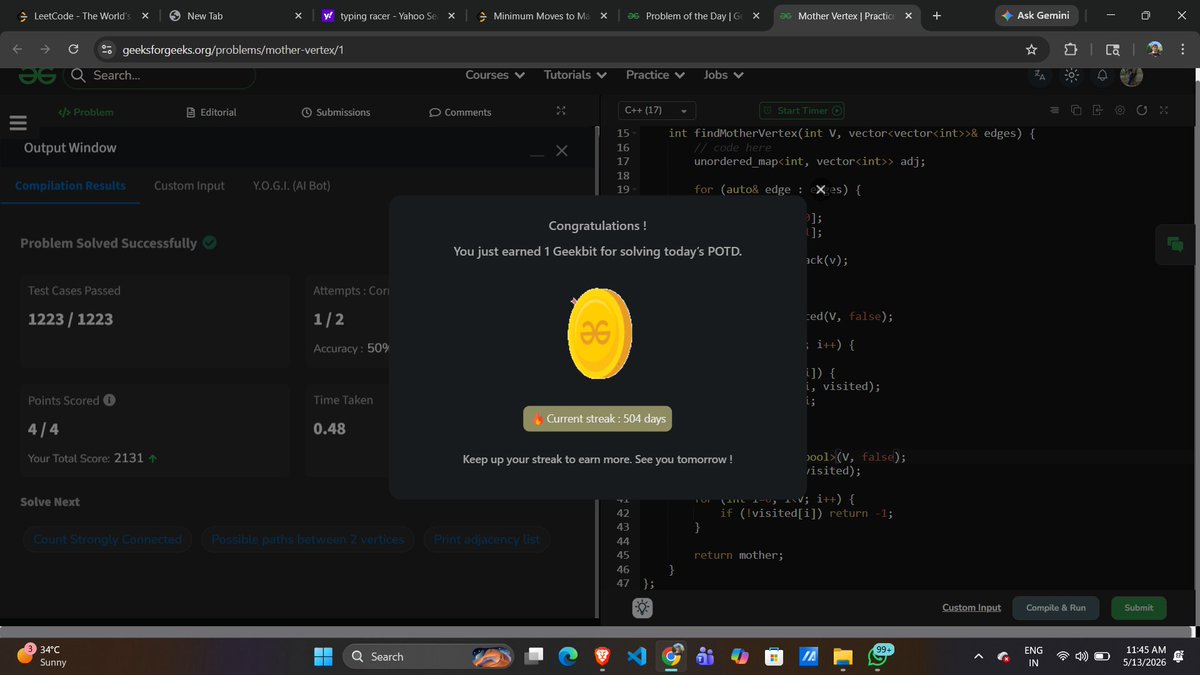
Task: Click the Current streak 504 days badge
Action: point(598,419)
